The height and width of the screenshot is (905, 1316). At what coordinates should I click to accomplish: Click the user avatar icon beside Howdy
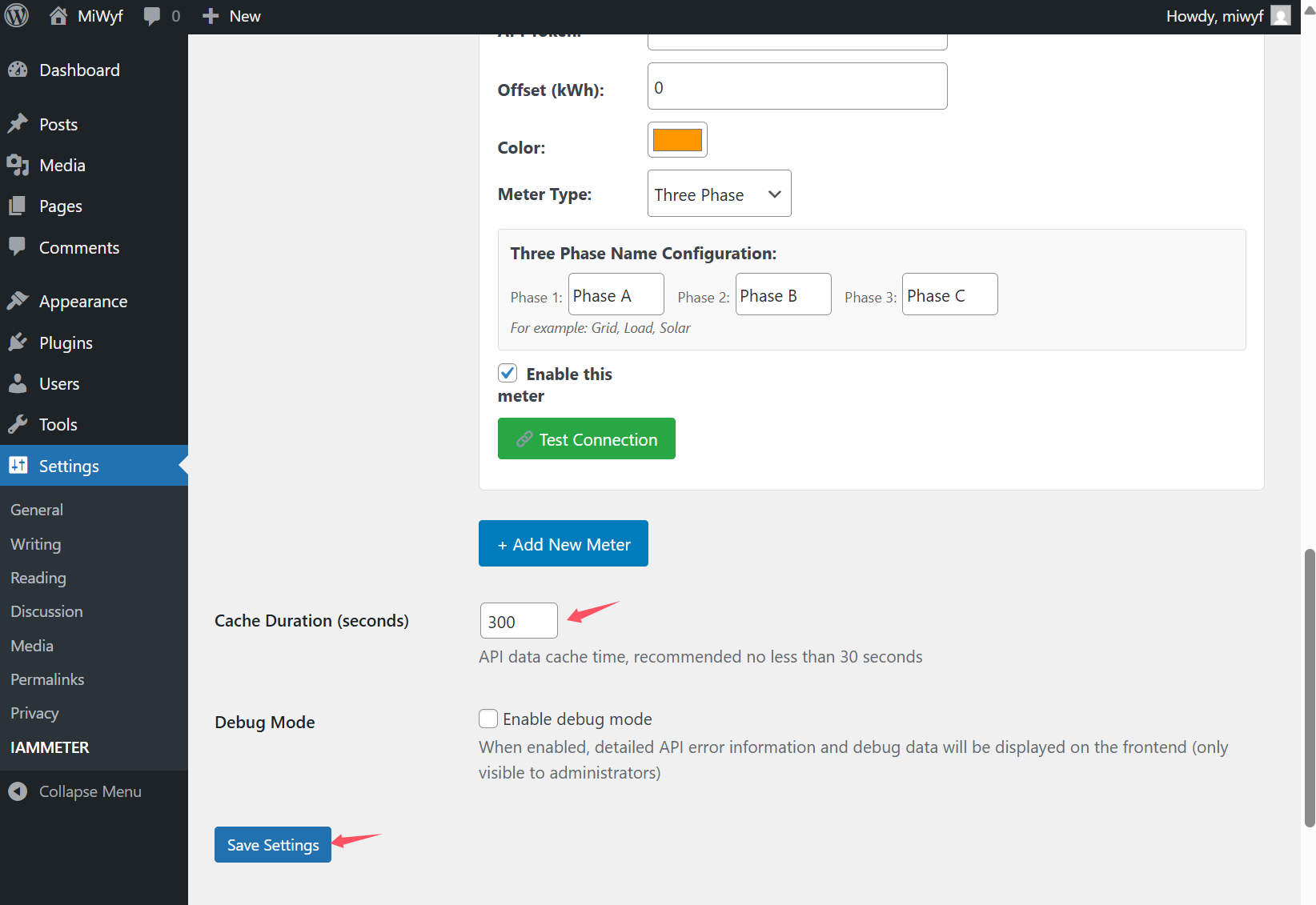click(x=1281, y=16)
